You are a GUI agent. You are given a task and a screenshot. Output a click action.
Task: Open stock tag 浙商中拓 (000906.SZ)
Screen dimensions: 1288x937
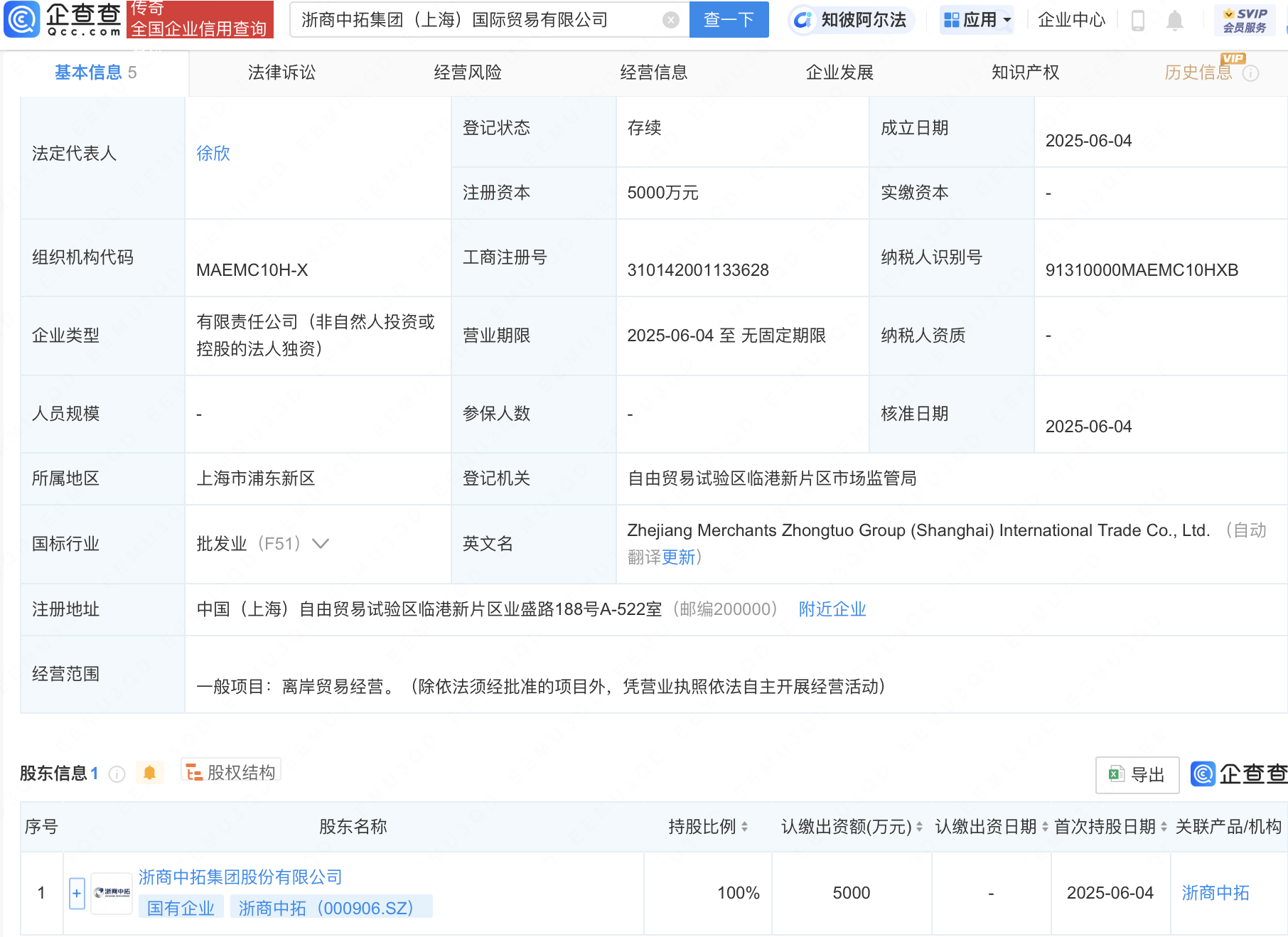coord(331,908)
